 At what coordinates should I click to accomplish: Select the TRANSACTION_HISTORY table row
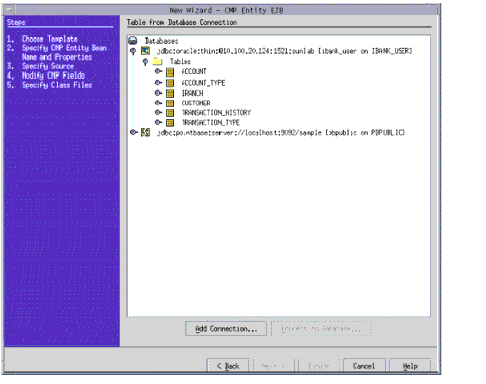(x=216, y=113)
